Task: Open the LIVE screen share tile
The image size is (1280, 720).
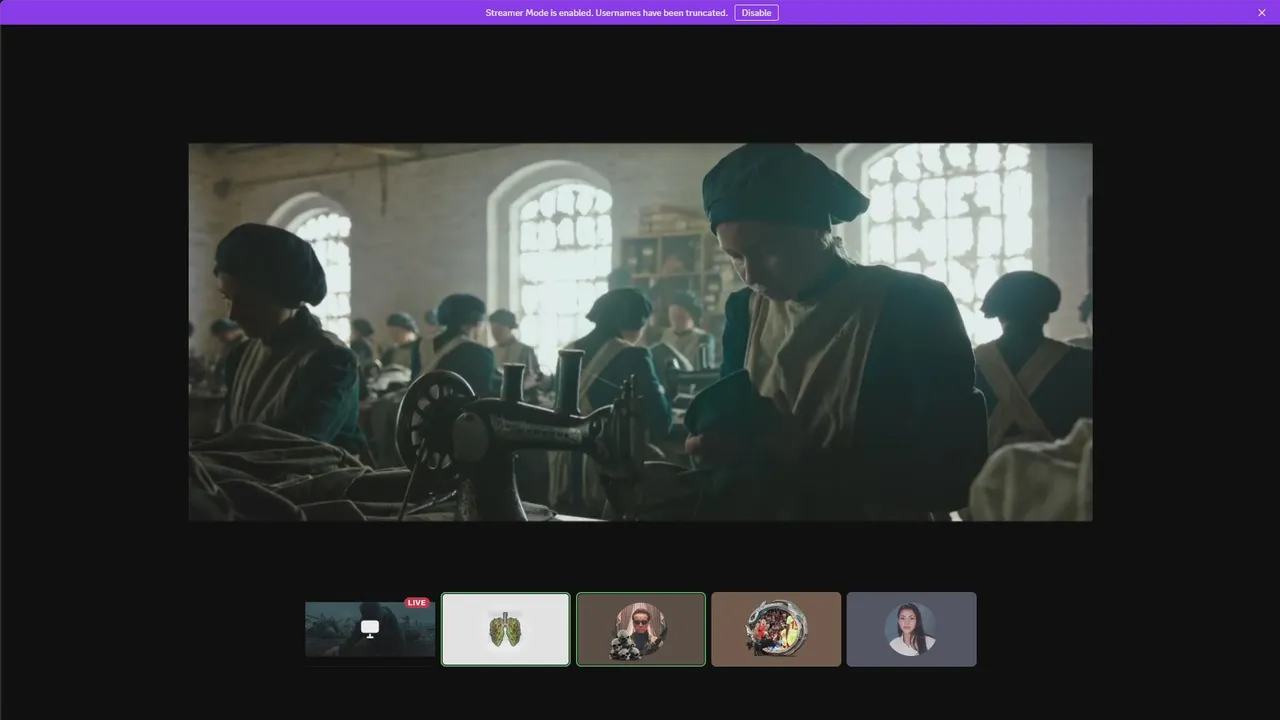Action: point(370,629)
